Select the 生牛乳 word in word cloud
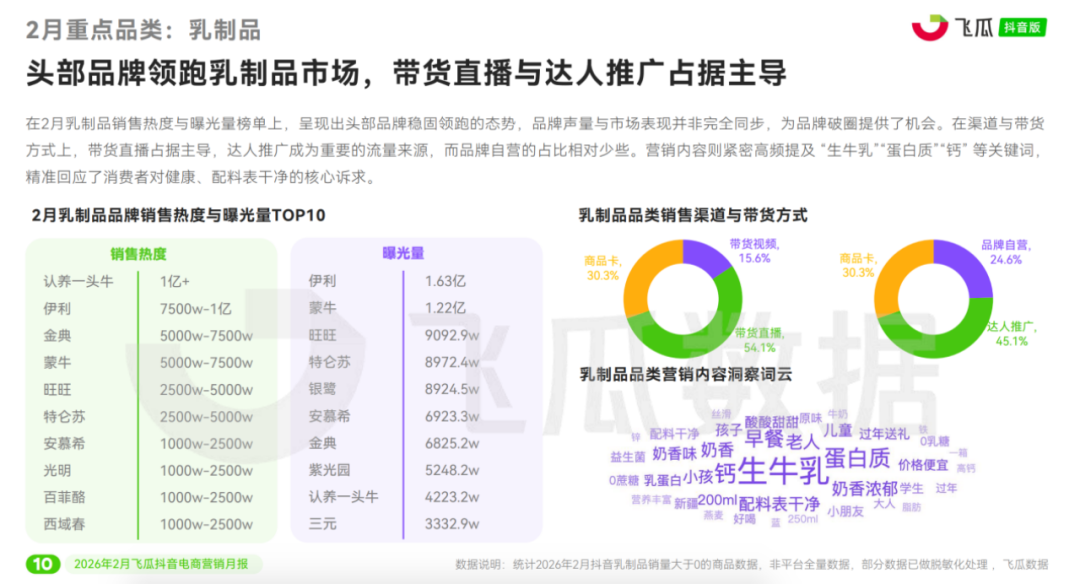Viewport: 1080px width, 584px height. 781,469
